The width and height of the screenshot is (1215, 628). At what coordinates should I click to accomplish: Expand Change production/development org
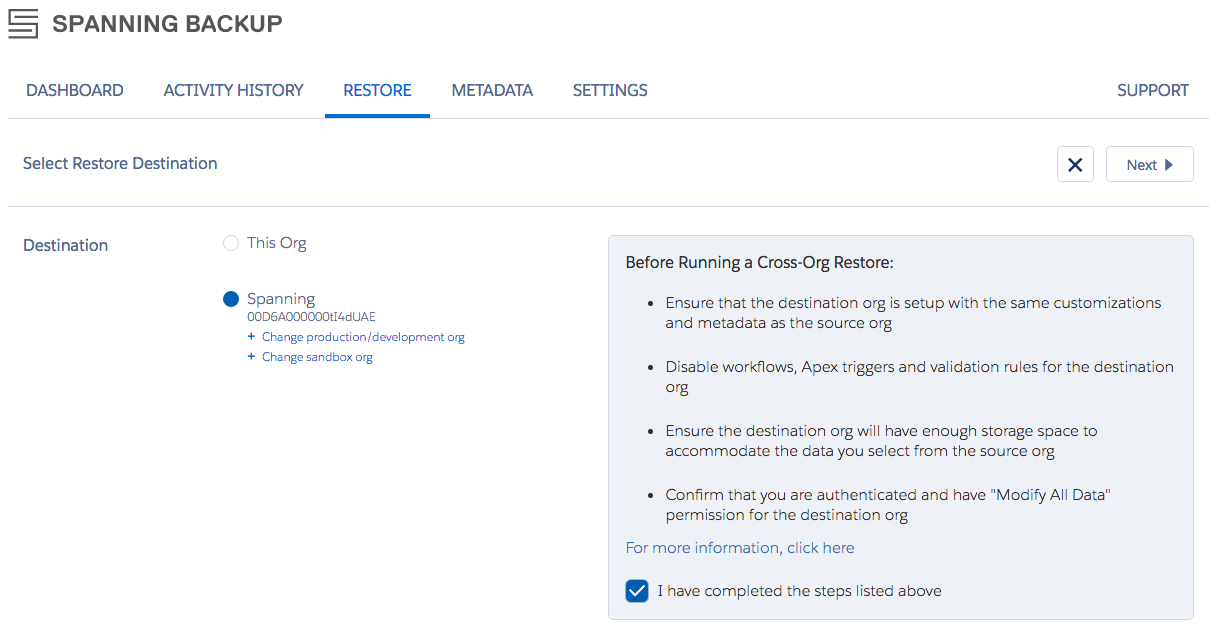(x=356, y=337)
